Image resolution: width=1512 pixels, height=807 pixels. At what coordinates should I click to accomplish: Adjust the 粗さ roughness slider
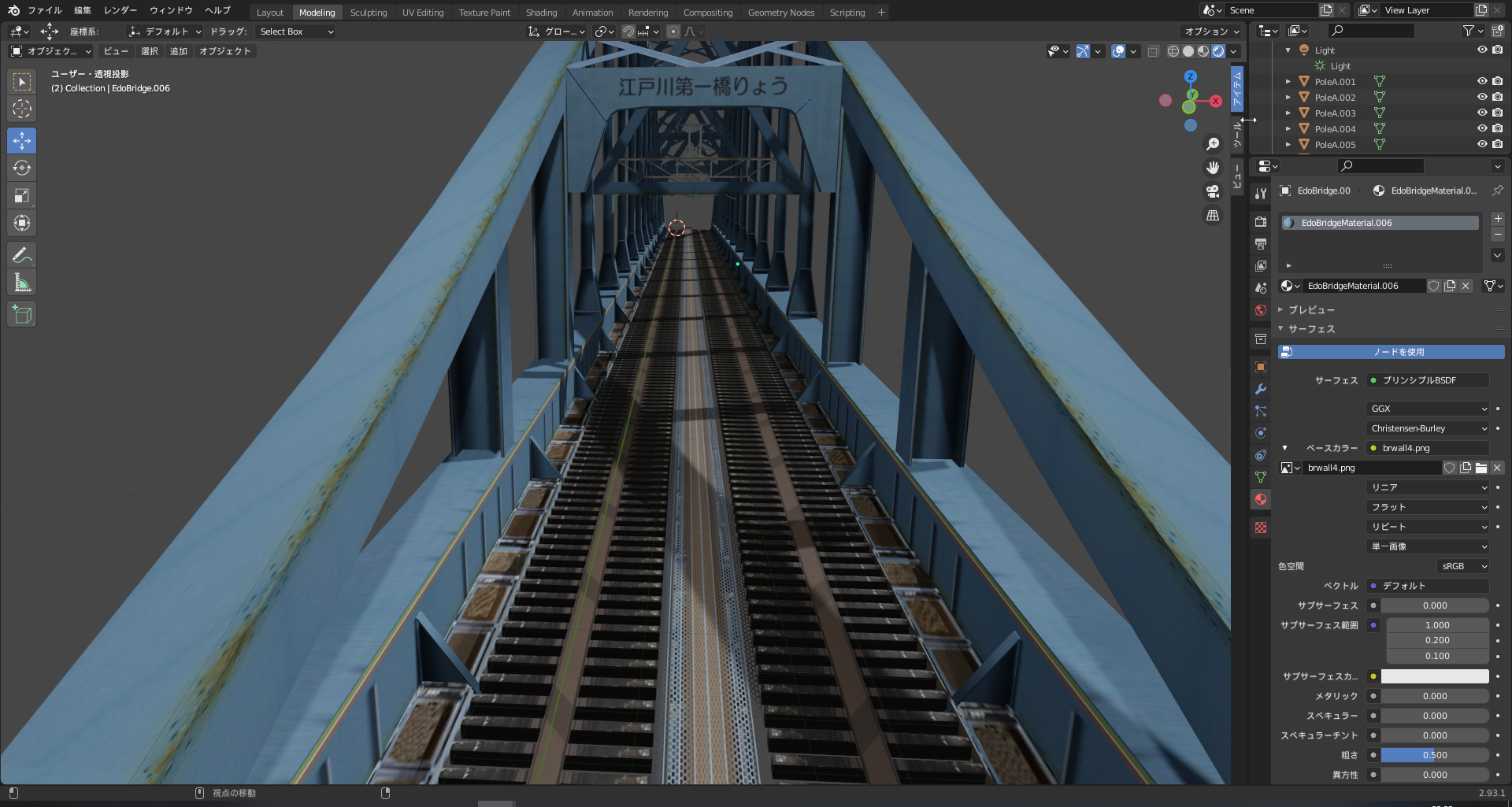tap(1434, 755)
